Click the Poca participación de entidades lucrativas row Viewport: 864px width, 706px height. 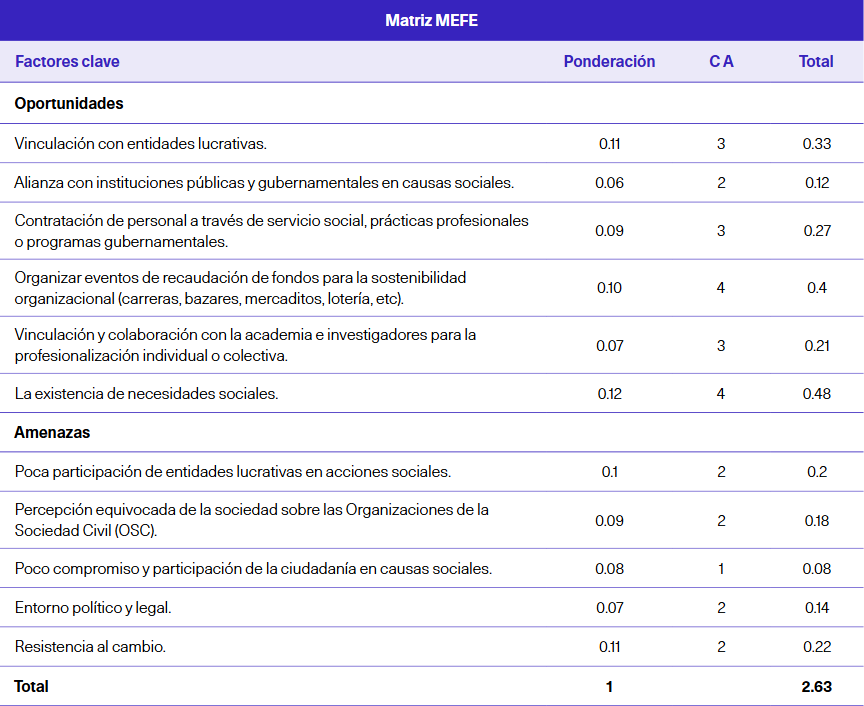pos(232,472)
